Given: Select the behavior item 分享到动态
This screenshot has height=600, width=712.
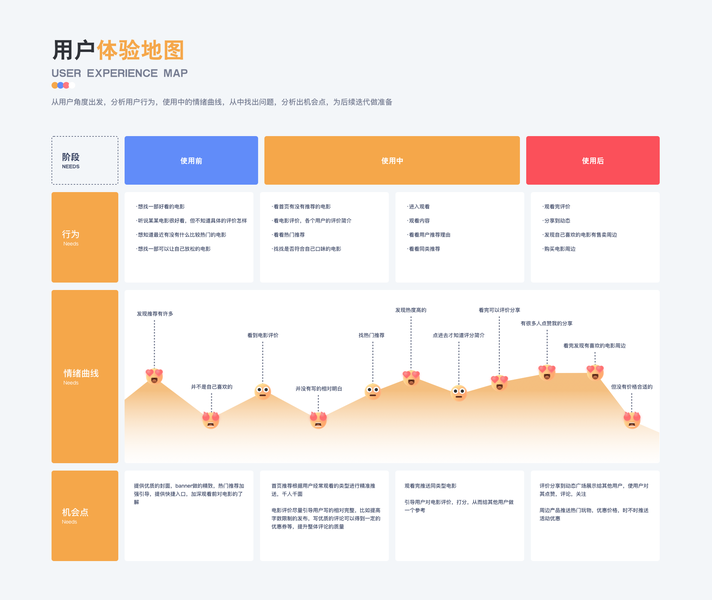Looking at the screenshot, I should (x=556, y=221).
